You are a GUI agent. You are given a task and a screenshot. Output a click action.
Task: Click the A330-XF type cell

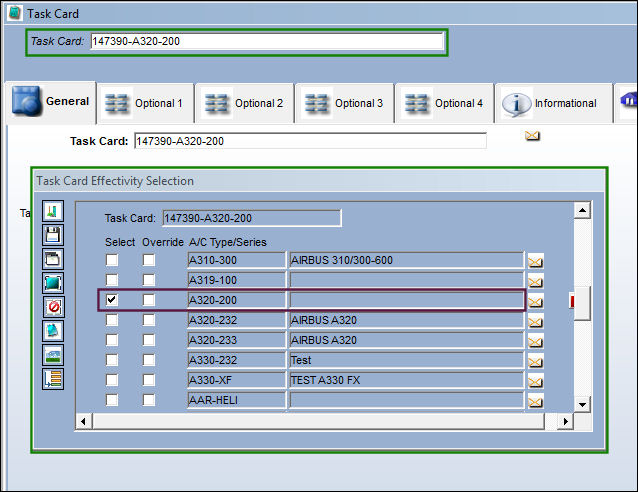coord(237,380)
